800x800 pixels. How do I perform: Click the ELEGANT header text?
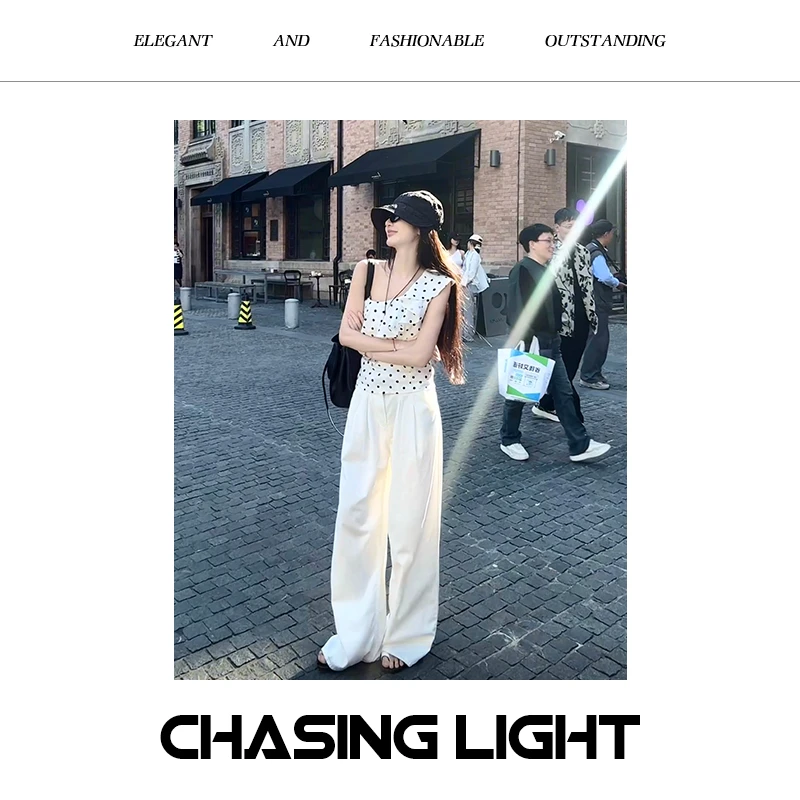172,41
